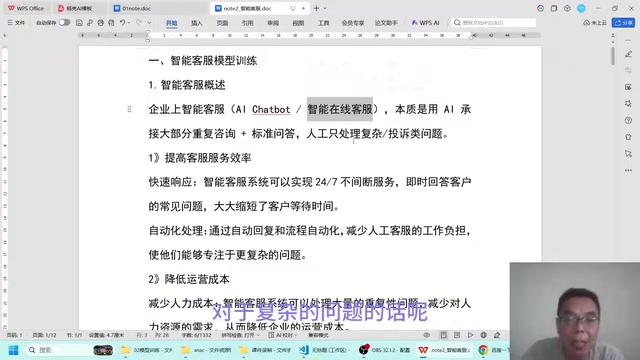Screen dimensions: 640x360
Task: Open the Chrome browser taskbar icon
Action: [x=483, y=350]
